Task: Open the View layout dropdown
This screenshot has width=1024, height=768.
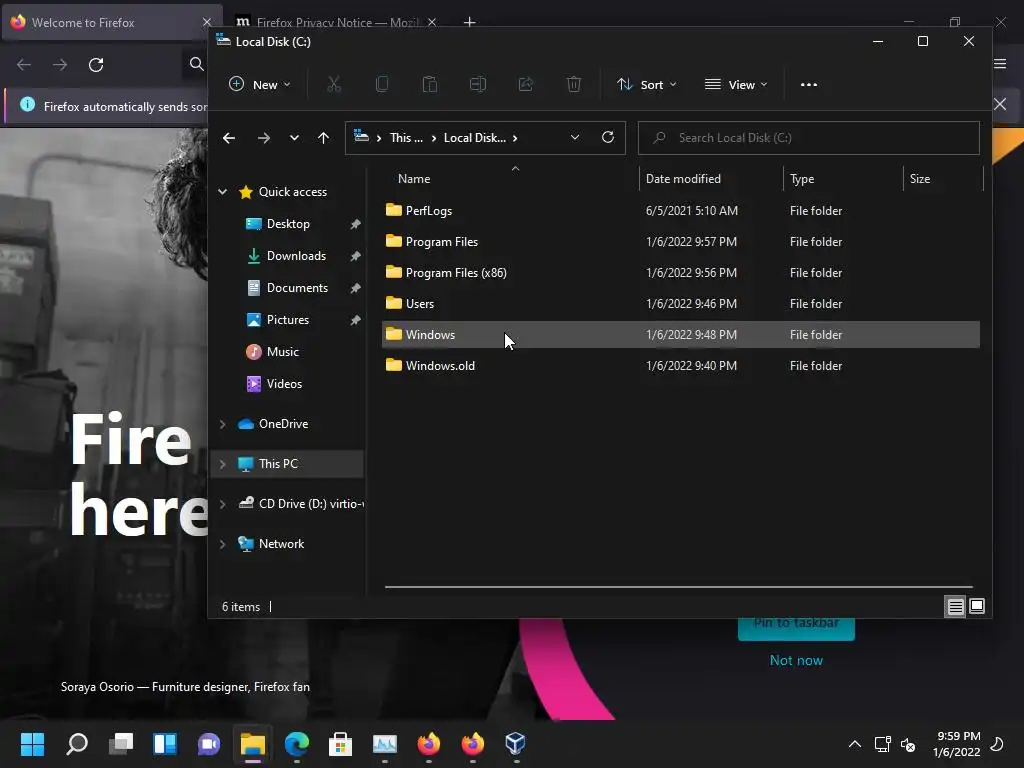Action: pos(736,84)
